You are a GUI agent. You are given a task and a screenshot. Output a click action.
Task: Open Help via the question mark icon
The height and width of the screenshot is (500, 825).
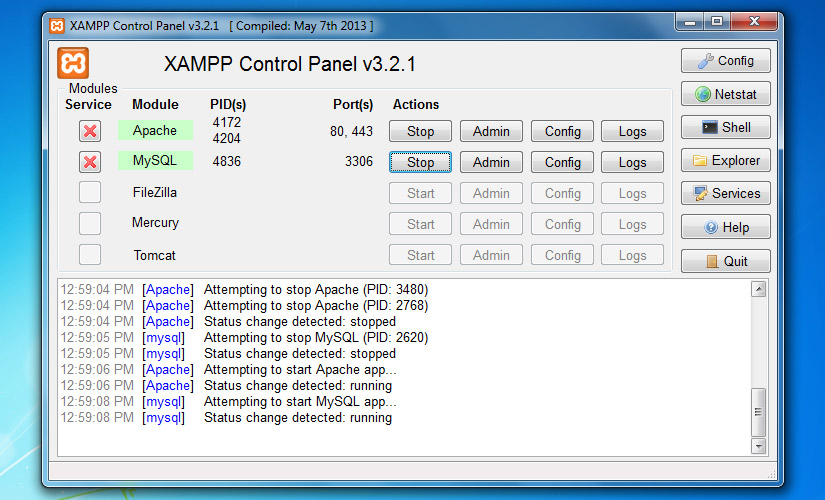[x=725, y=228]
